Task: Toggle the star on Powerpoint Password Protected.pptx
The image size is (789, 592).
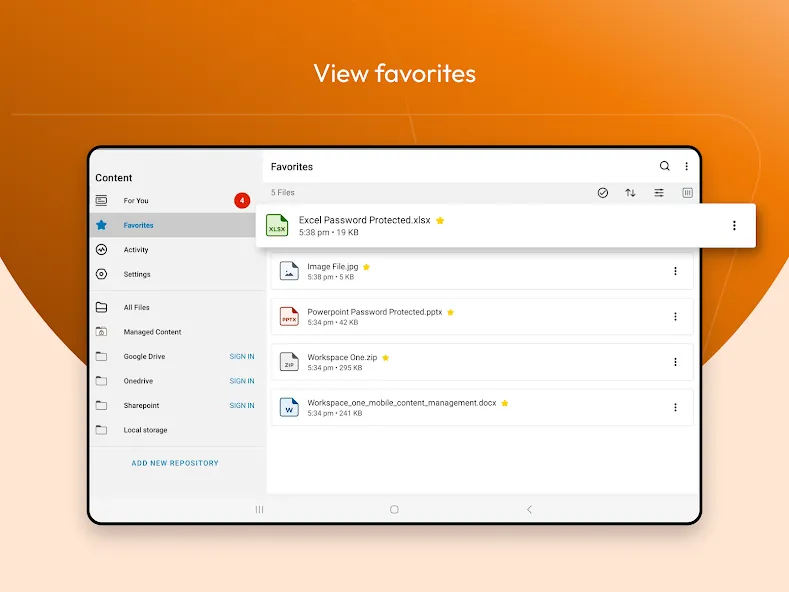Action: coord(450,312)
